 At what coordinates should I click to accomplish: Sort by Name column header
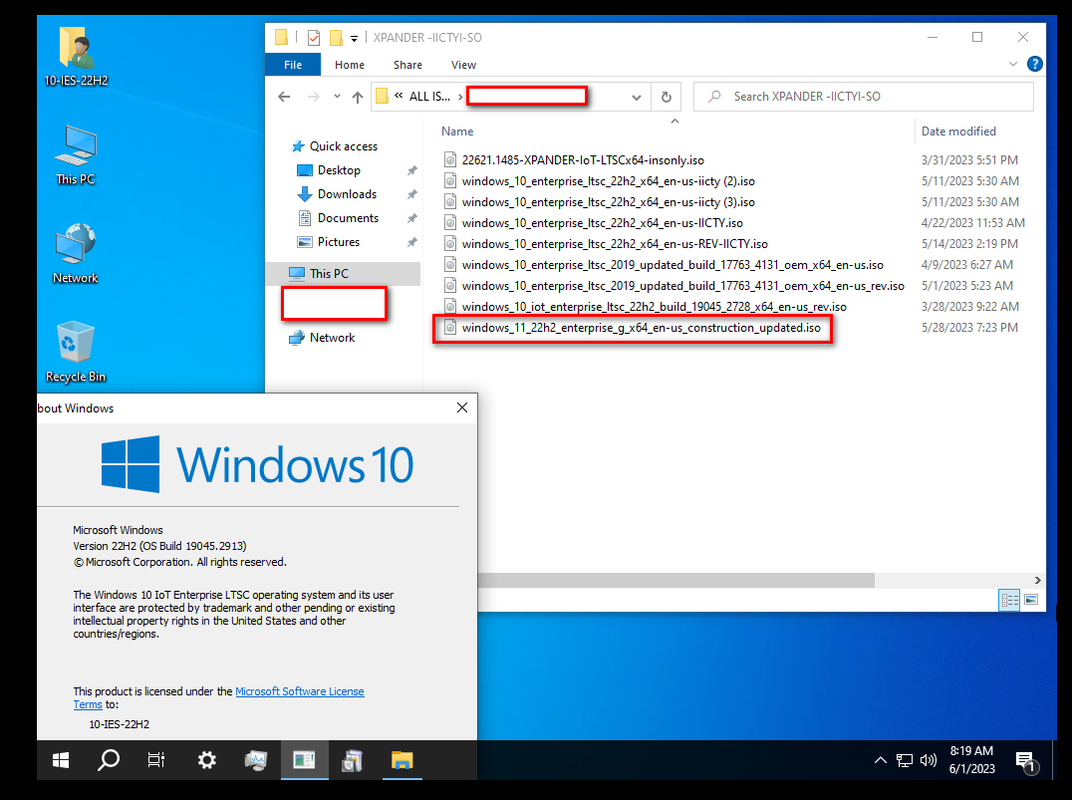click(x=457, y=131)
